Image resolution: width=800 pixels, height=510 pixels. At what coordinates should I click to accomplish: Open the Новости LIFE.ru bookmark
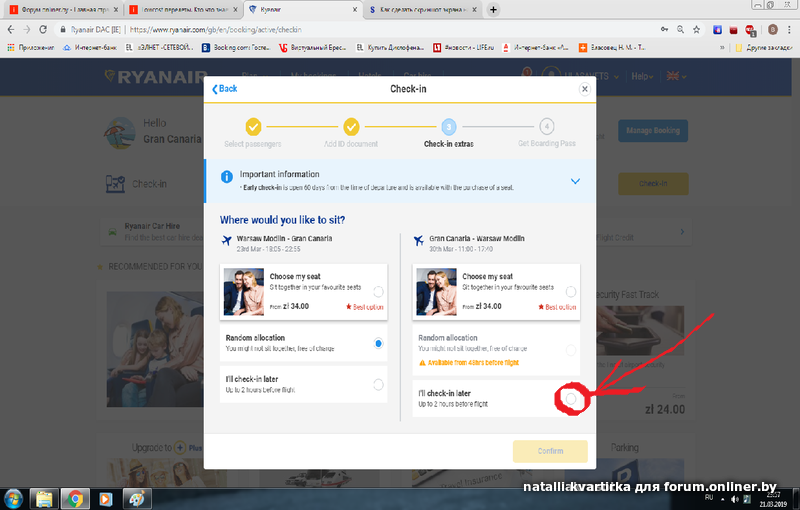tap(463, 47)
